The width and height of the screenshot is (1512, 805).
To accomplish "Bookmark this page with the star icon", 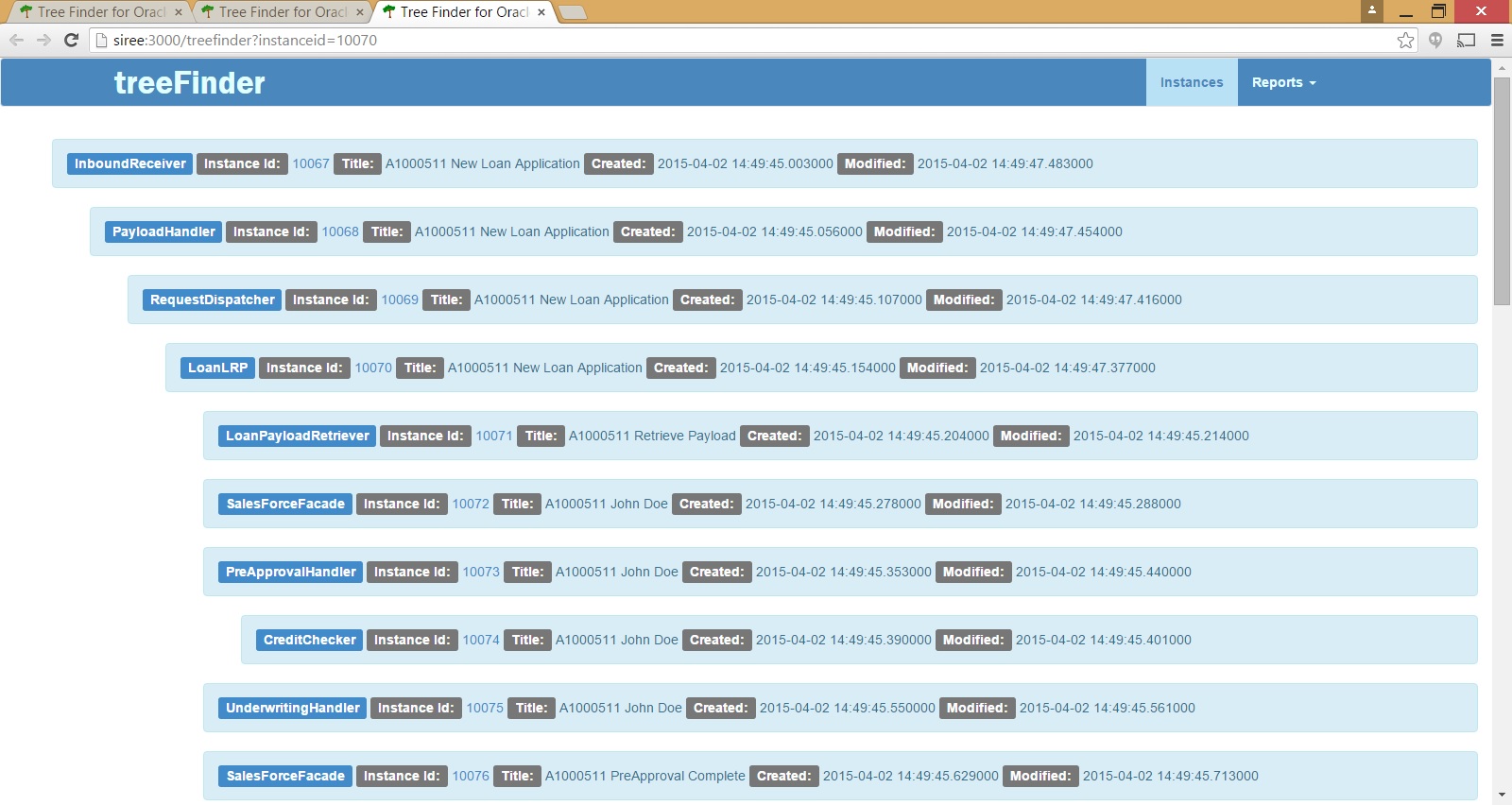I will point(1405,40).
